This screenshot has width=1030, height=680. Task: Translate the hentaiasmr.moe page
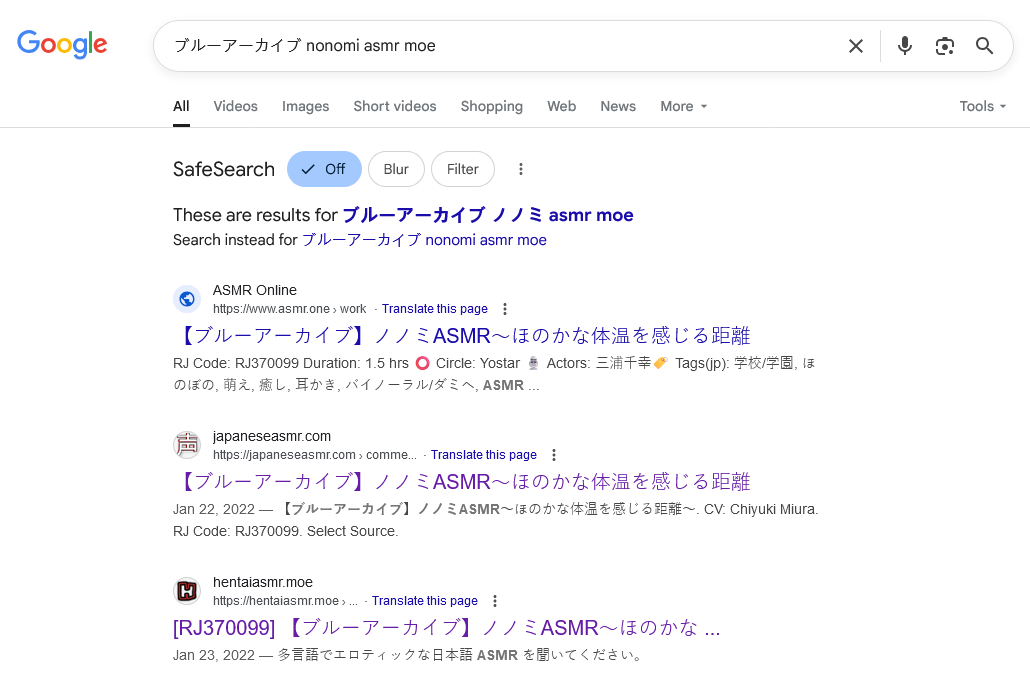point(424,601)
